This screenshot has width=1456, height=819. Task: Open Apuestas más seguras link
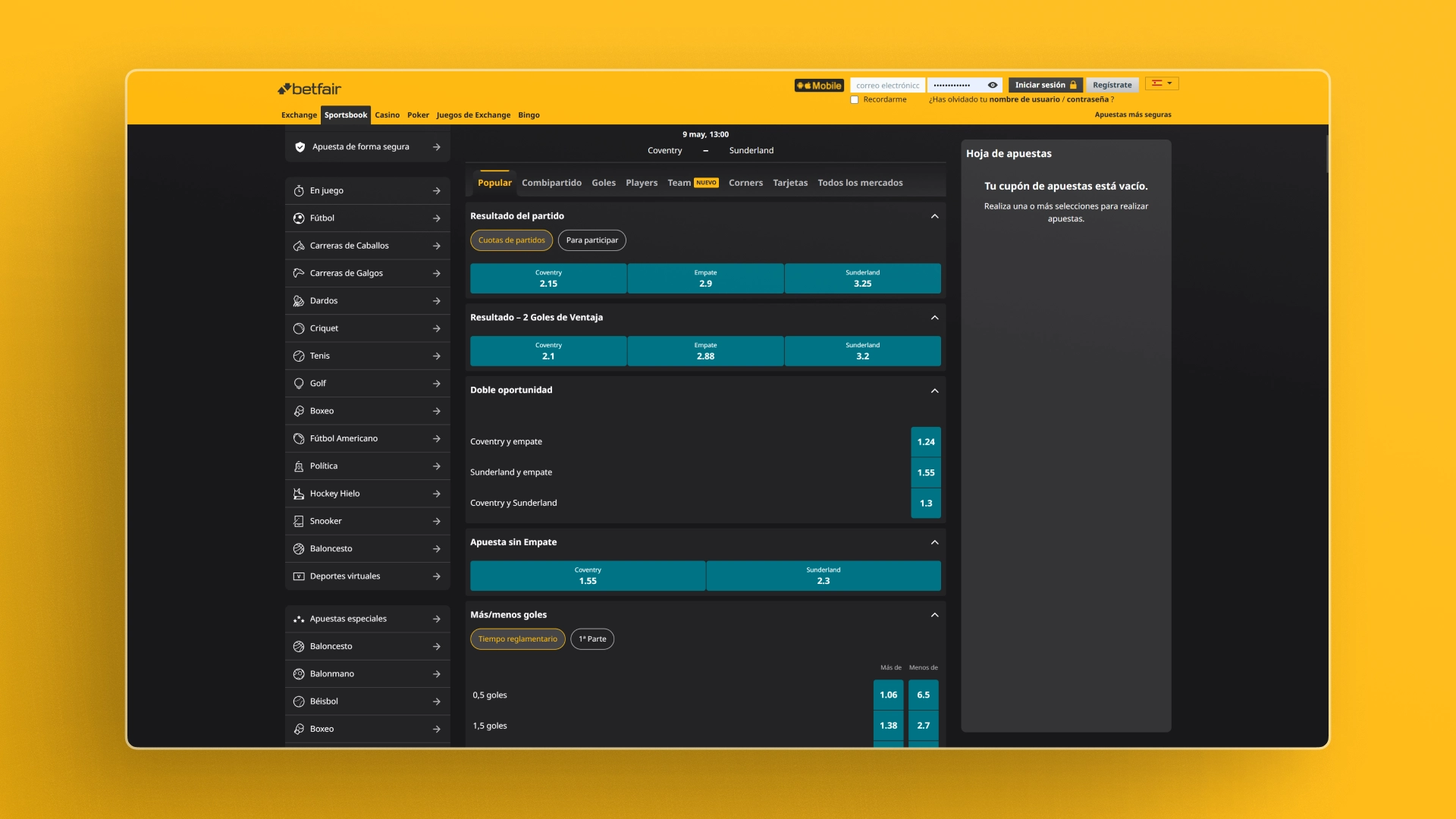[1132, 115]
